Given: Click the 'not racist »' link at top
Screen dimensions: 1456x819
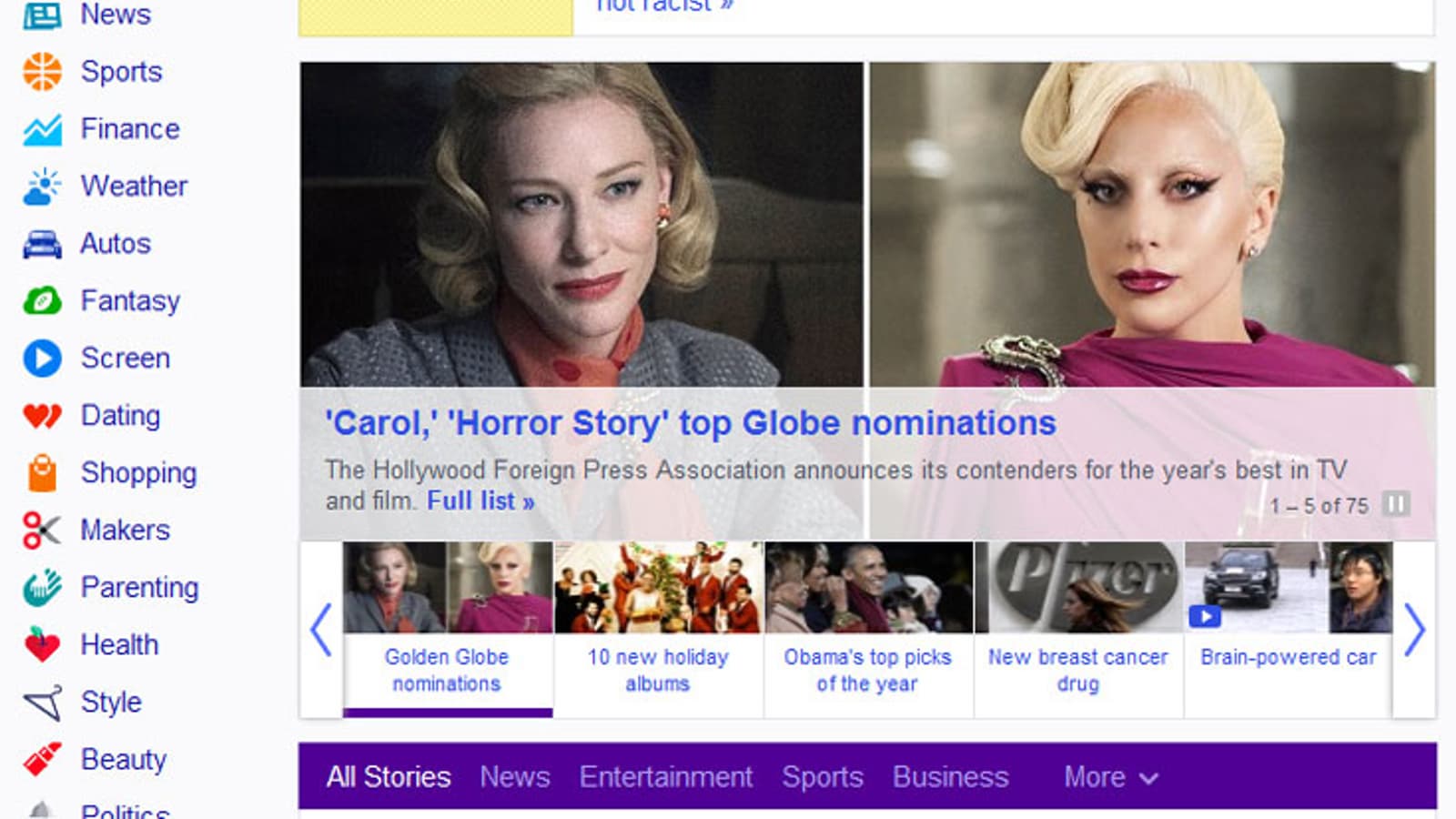Looking at the screenshot, I should pyautogui.click(x=664, y=7).
